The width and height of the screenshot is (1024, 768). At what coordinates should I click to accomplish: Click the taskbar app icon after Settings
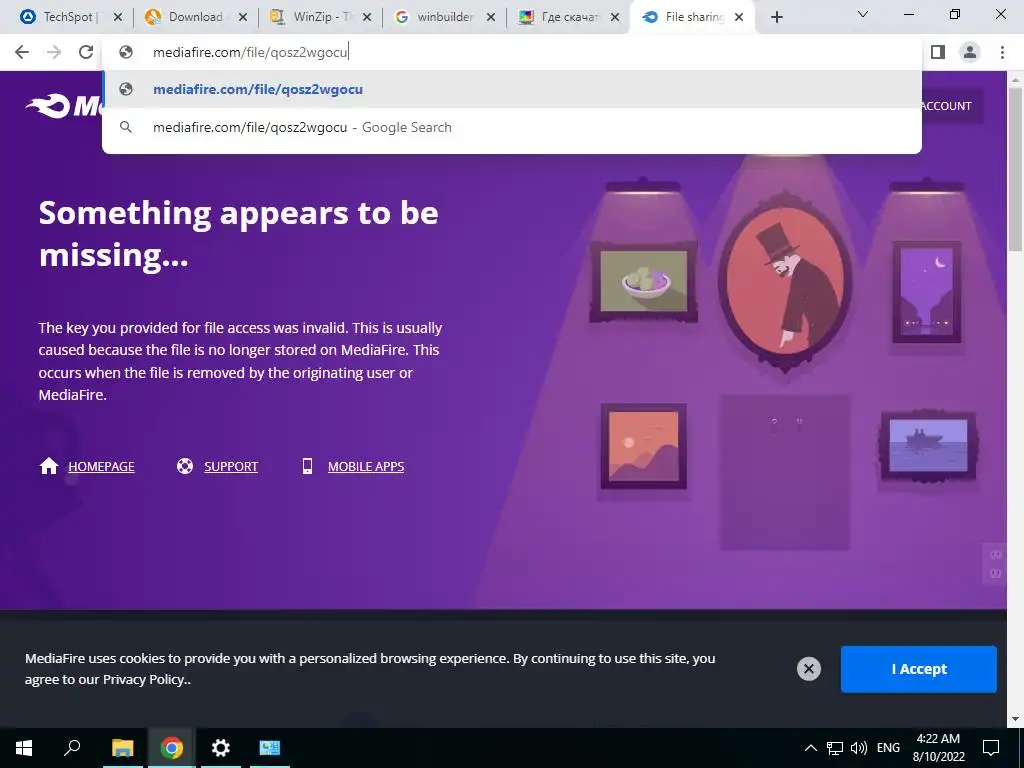(x=270, y=748)
